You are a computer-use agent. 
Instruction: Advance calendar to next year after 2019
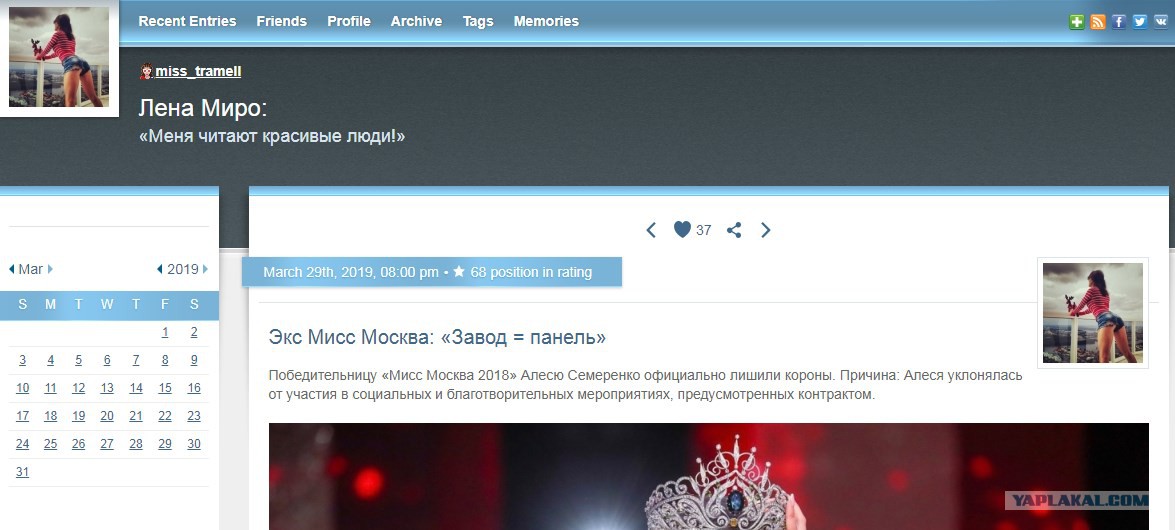[x=205, y=269]
